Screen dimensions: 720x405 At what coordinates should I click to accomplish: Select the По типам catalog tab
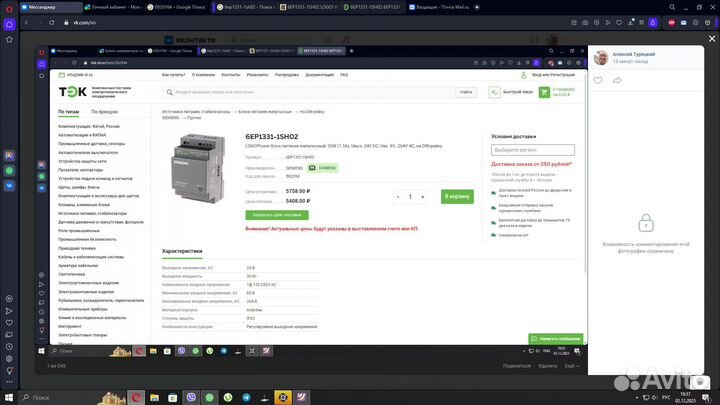point(68,112)
